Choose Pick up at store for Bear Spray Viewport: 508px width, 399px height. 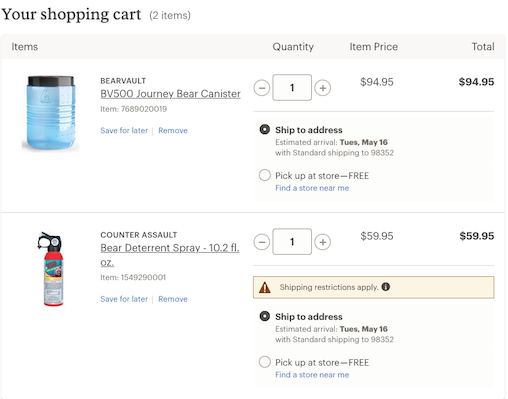[265, 362]
